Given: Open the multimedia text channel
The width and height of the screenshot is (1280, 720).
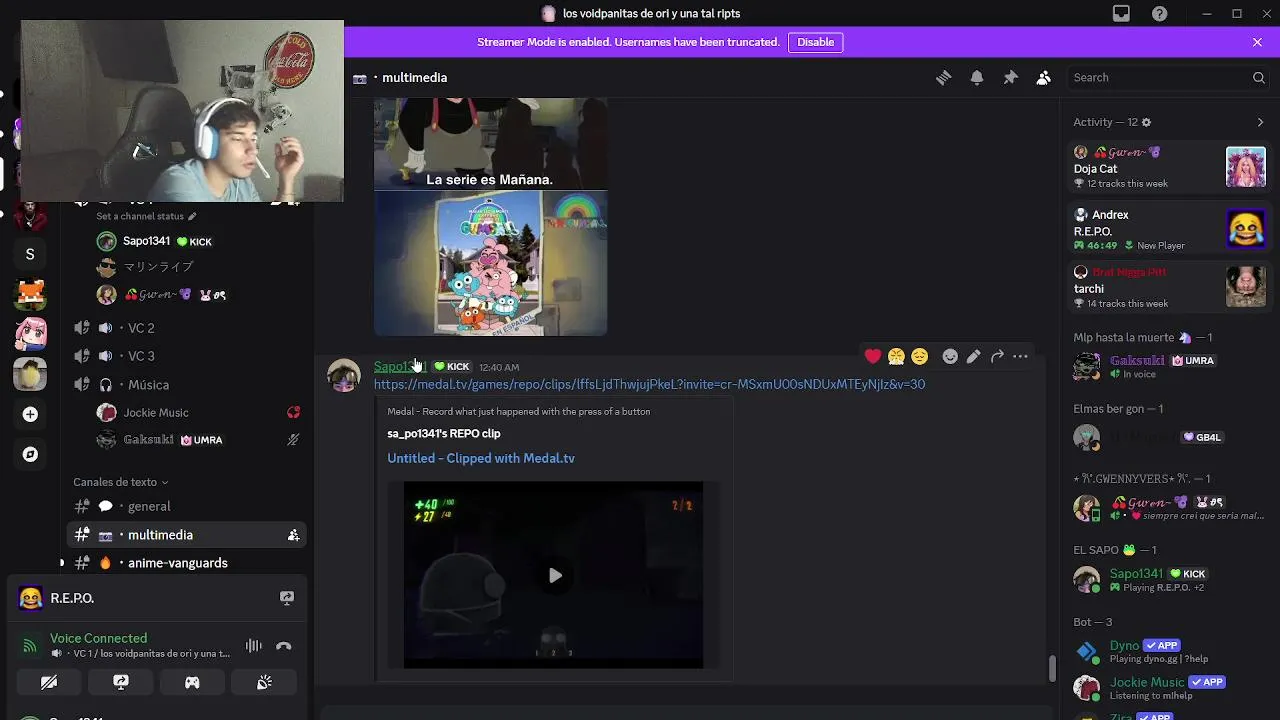Looking at the screenshot, I should (x=160, y=535).
